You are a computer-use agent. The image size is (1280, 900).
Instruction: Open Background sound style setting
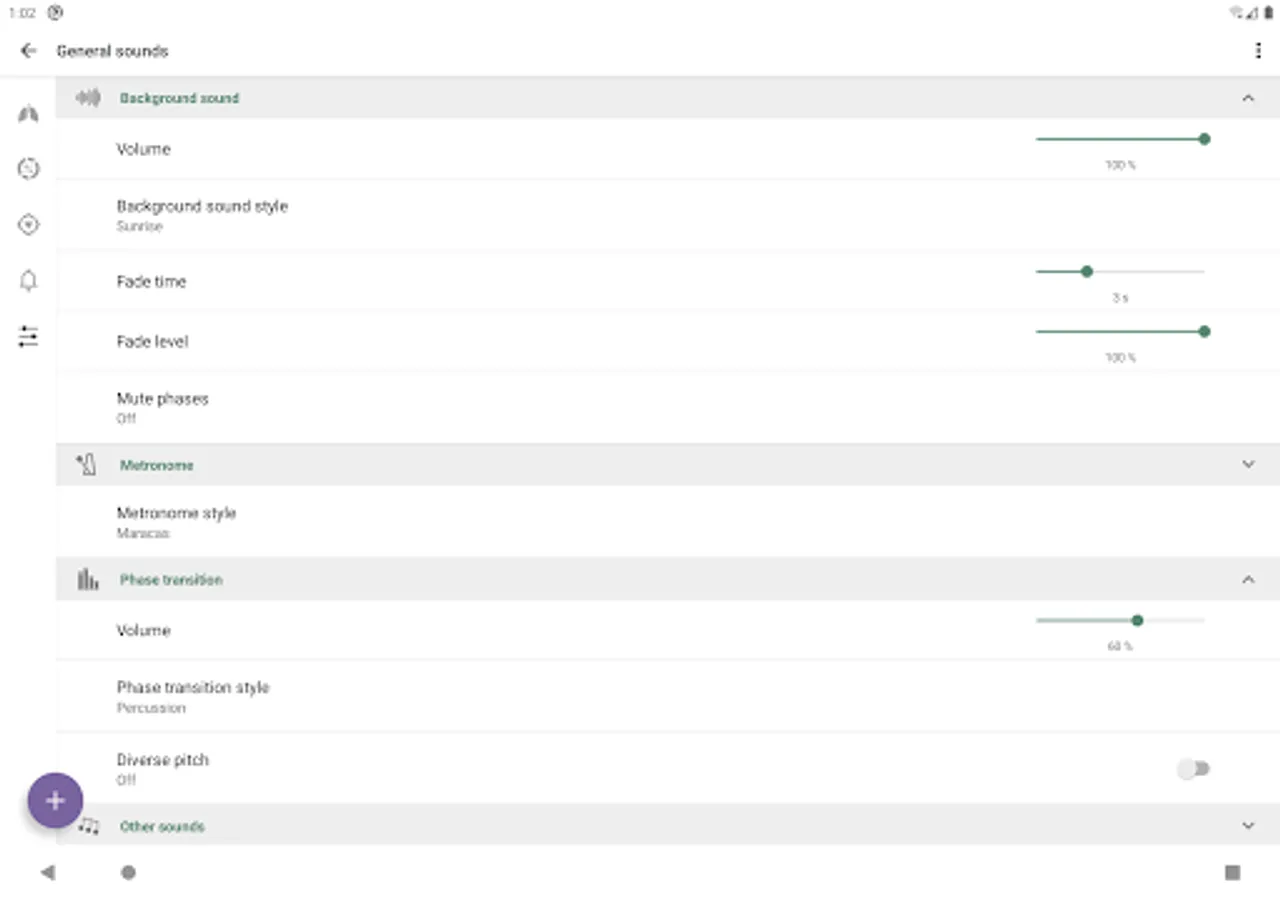click(668, 215)
